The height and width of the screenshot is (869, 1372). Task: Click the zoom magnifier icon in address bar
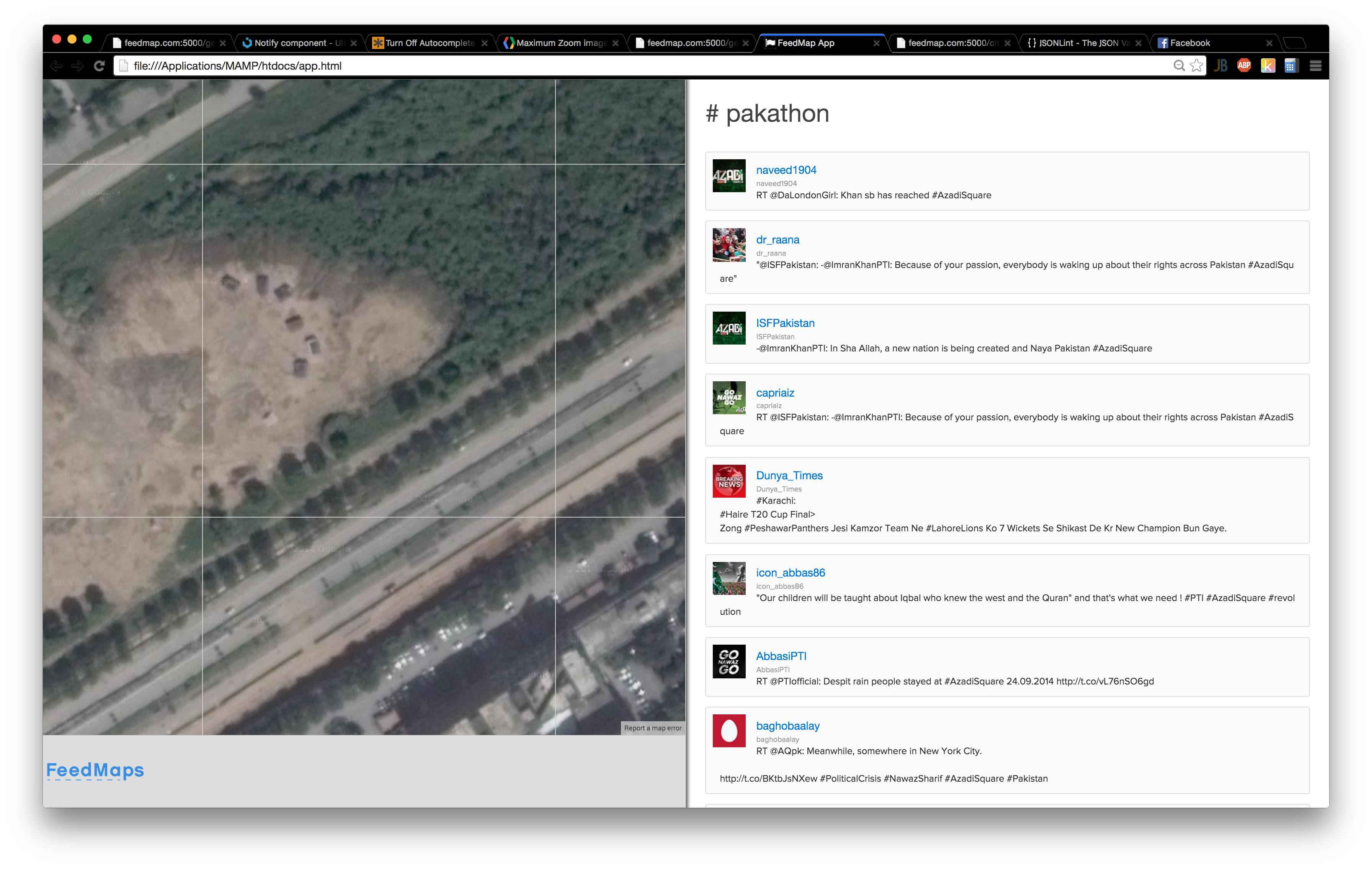(1179, 66)
